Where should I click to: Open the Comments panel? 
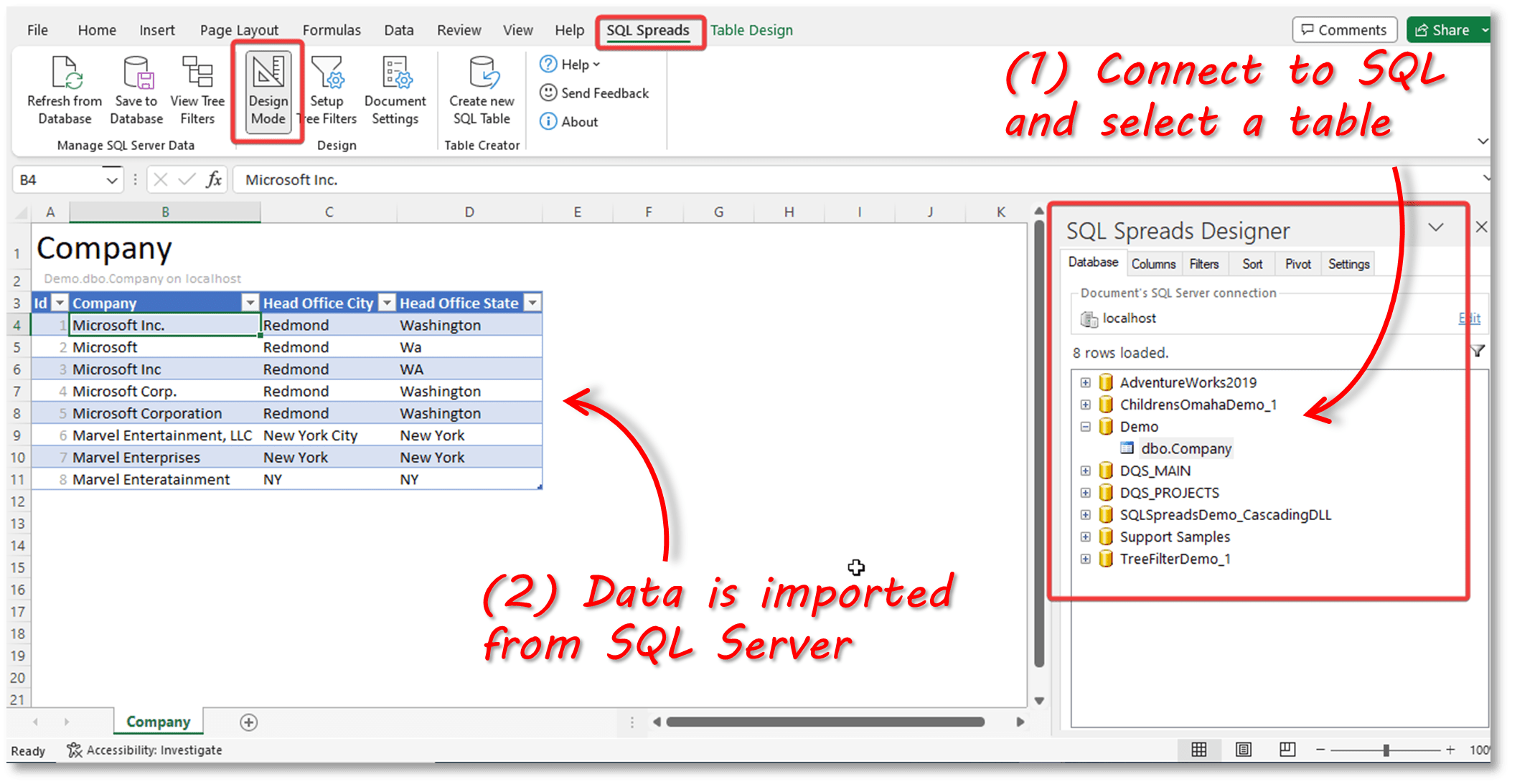1344,29
